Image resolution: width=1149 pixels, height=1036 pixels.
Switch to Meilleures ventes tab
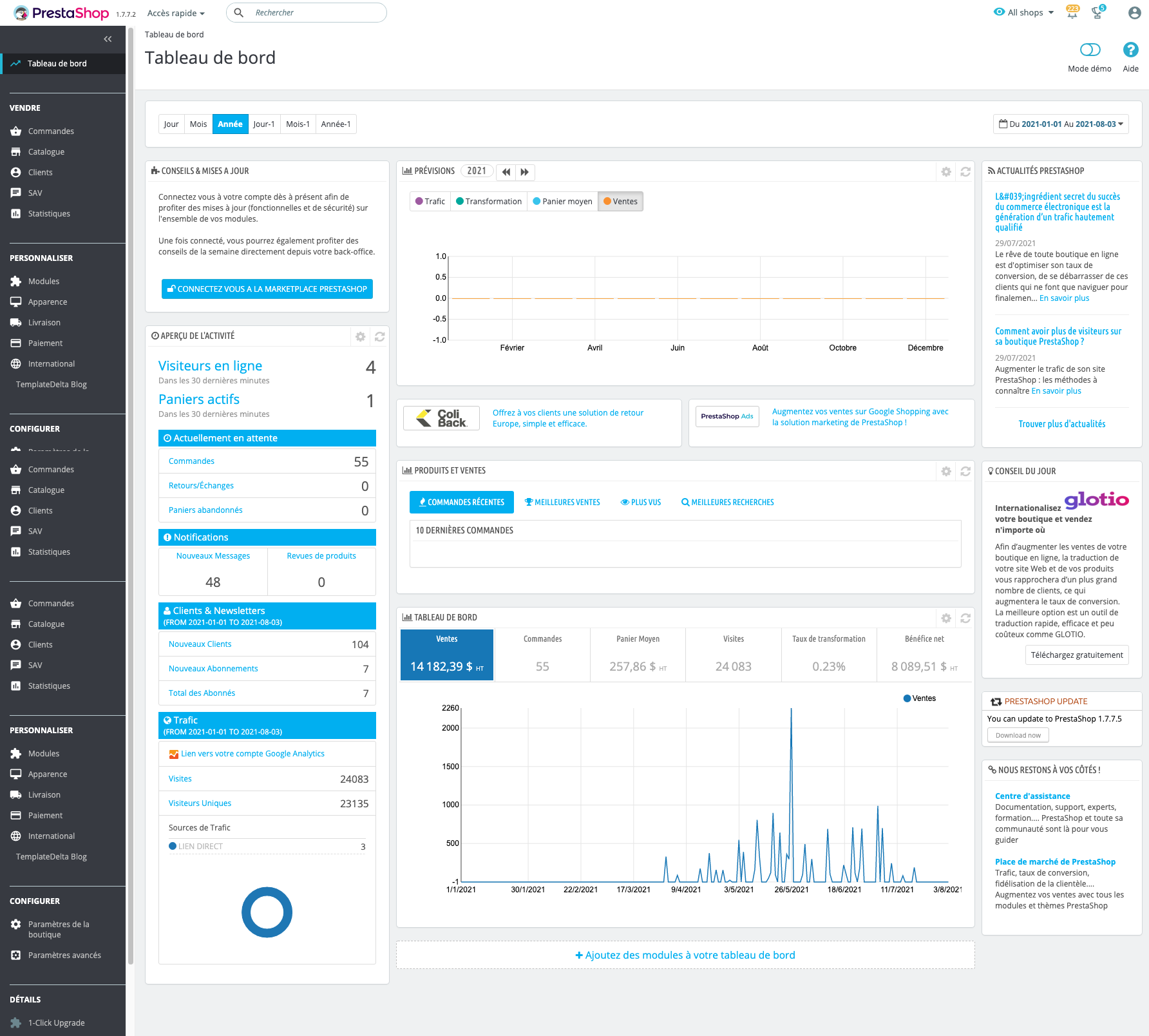pos(562,503)
